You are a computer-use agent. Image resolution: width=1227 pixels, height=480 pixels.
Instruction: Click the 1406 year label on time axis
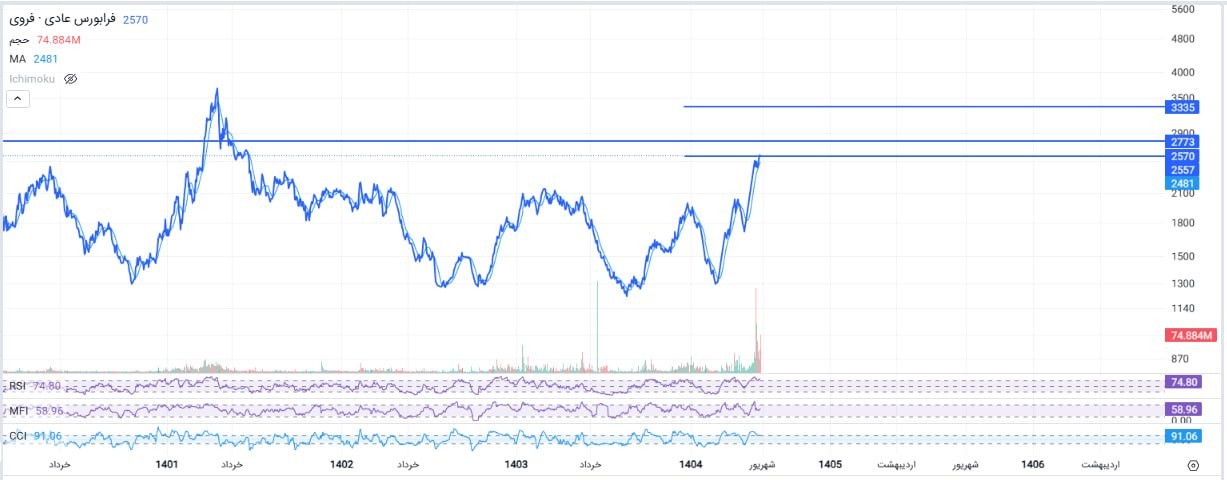pos(1034,464)
